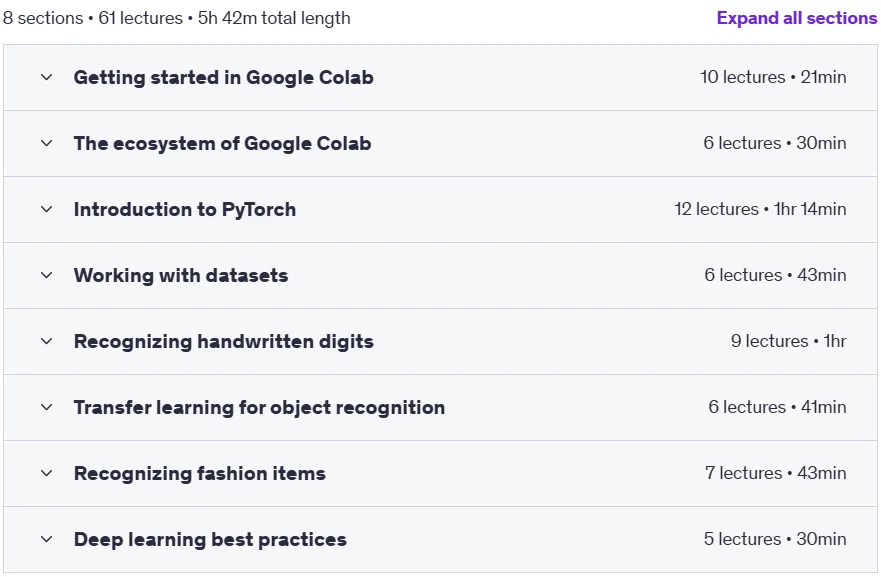The image size is (881, 577).
Task: Open Recognizing handwritten digits section title
Action: pyautogui.click(x=224, y=342)
